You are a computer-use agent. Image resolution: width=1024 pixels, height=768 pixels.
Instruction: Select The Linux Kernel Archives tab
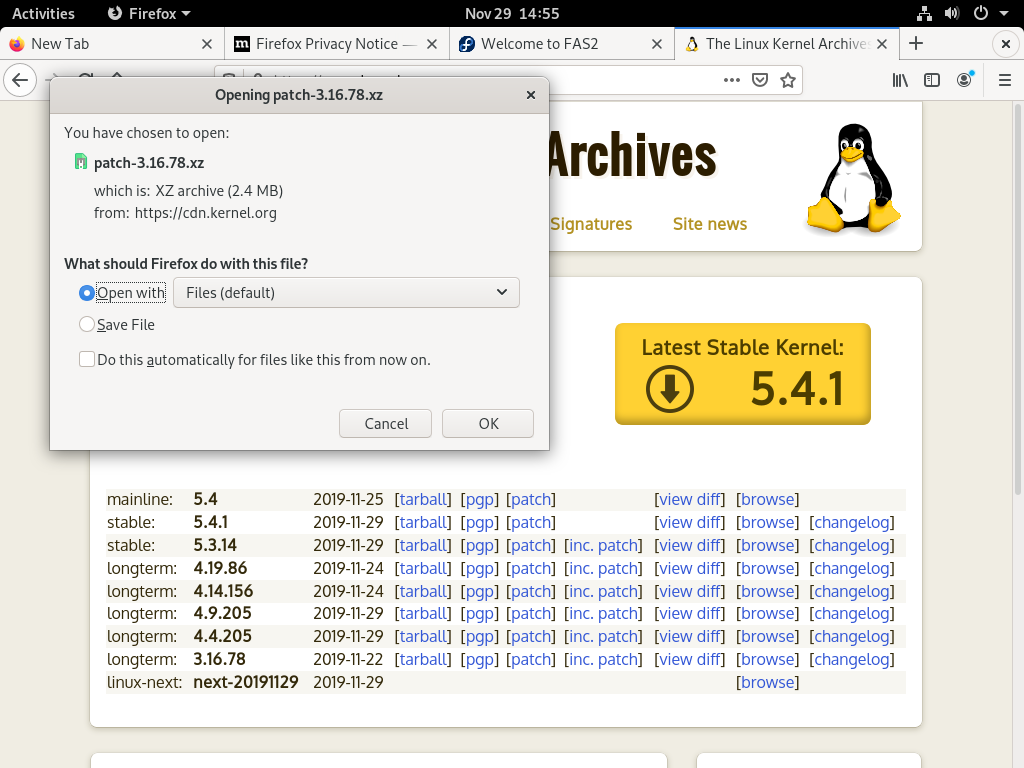(787, 44)
